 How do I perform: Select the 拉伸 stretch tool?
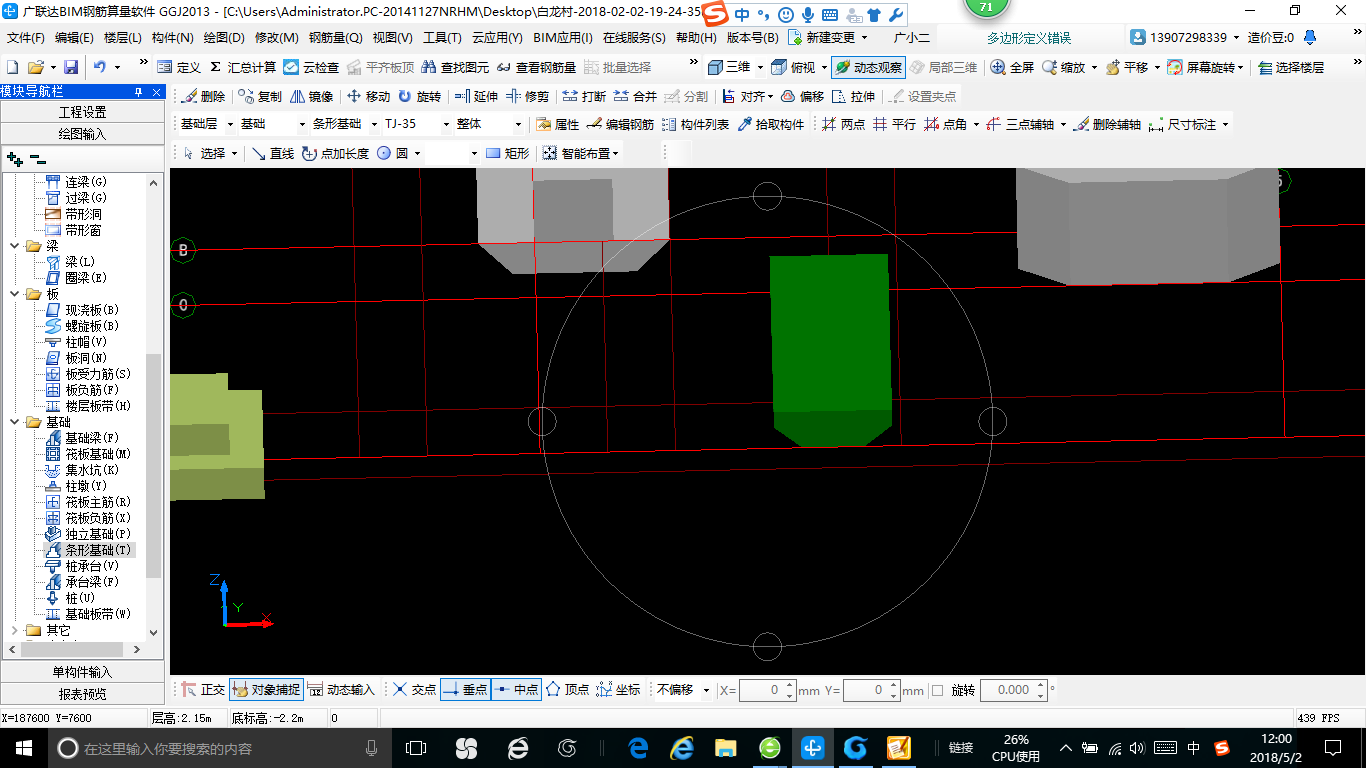pyautogui.click(x=853, y=96)
